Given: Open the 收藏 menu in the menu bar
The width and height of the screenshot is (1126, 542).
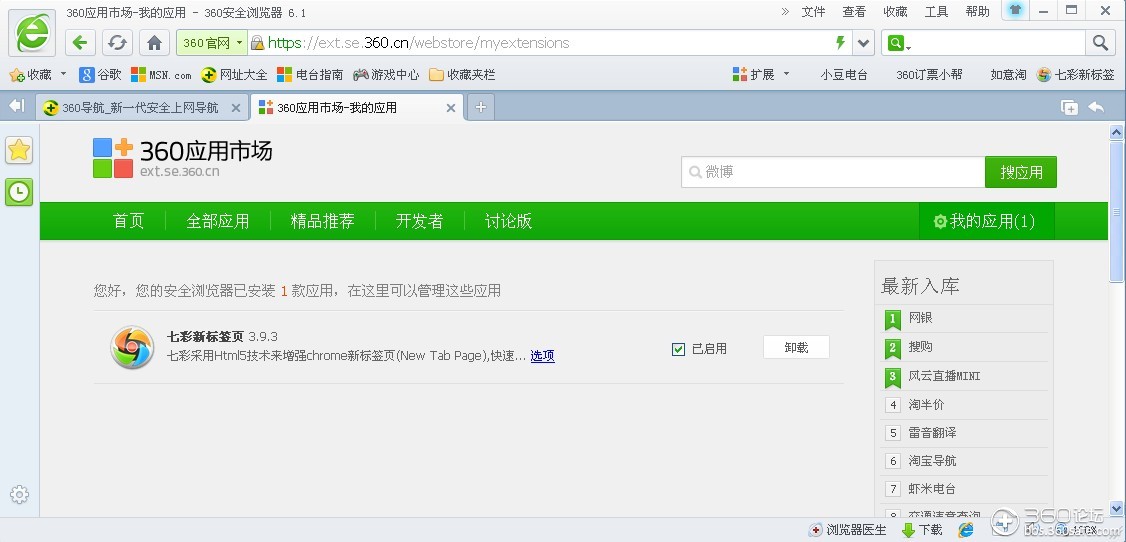Looking at the screenshot, I should click(895, 11).
